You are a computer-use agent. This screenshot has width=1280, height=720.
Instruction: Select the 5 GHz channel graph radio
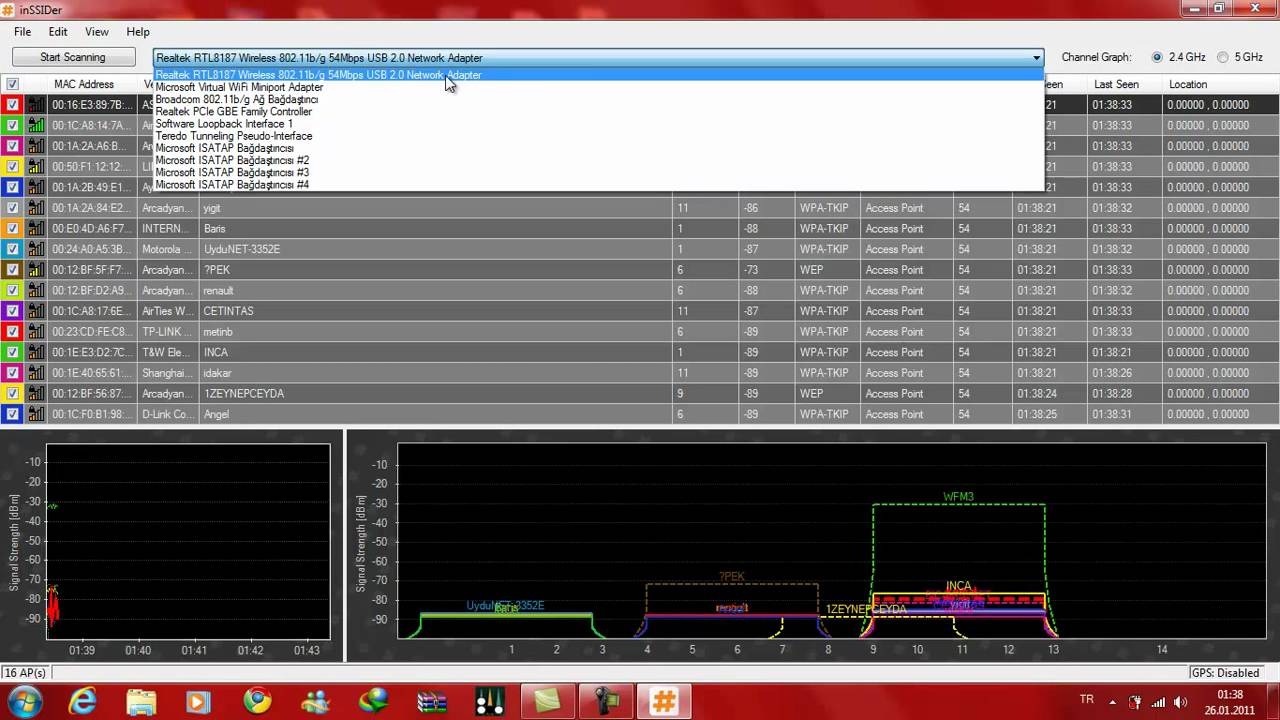pos(1222,58)
